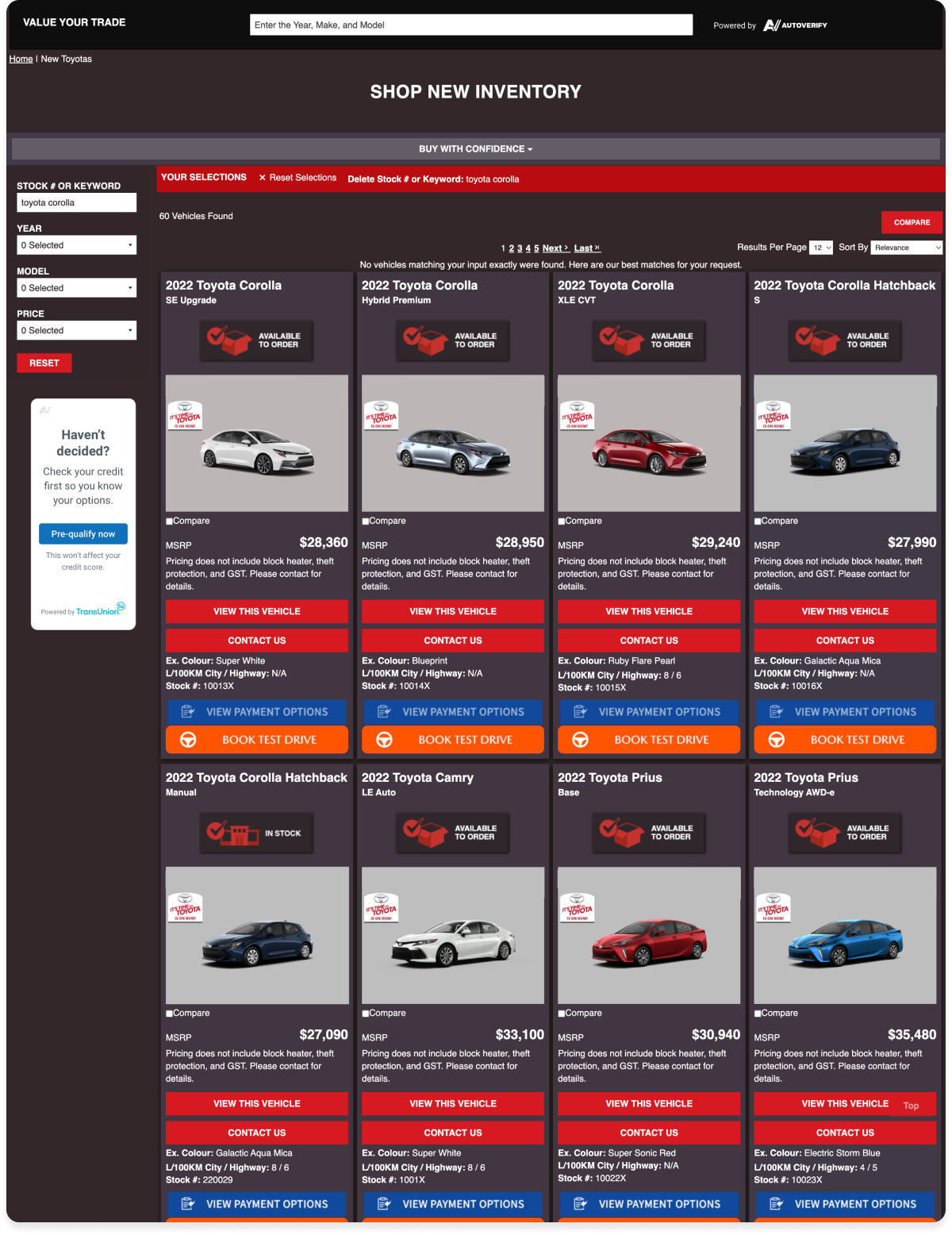Screen dimensions: 952x1235
Task: Click payment document icon for stock 10014X
Action: click(384, 712)
